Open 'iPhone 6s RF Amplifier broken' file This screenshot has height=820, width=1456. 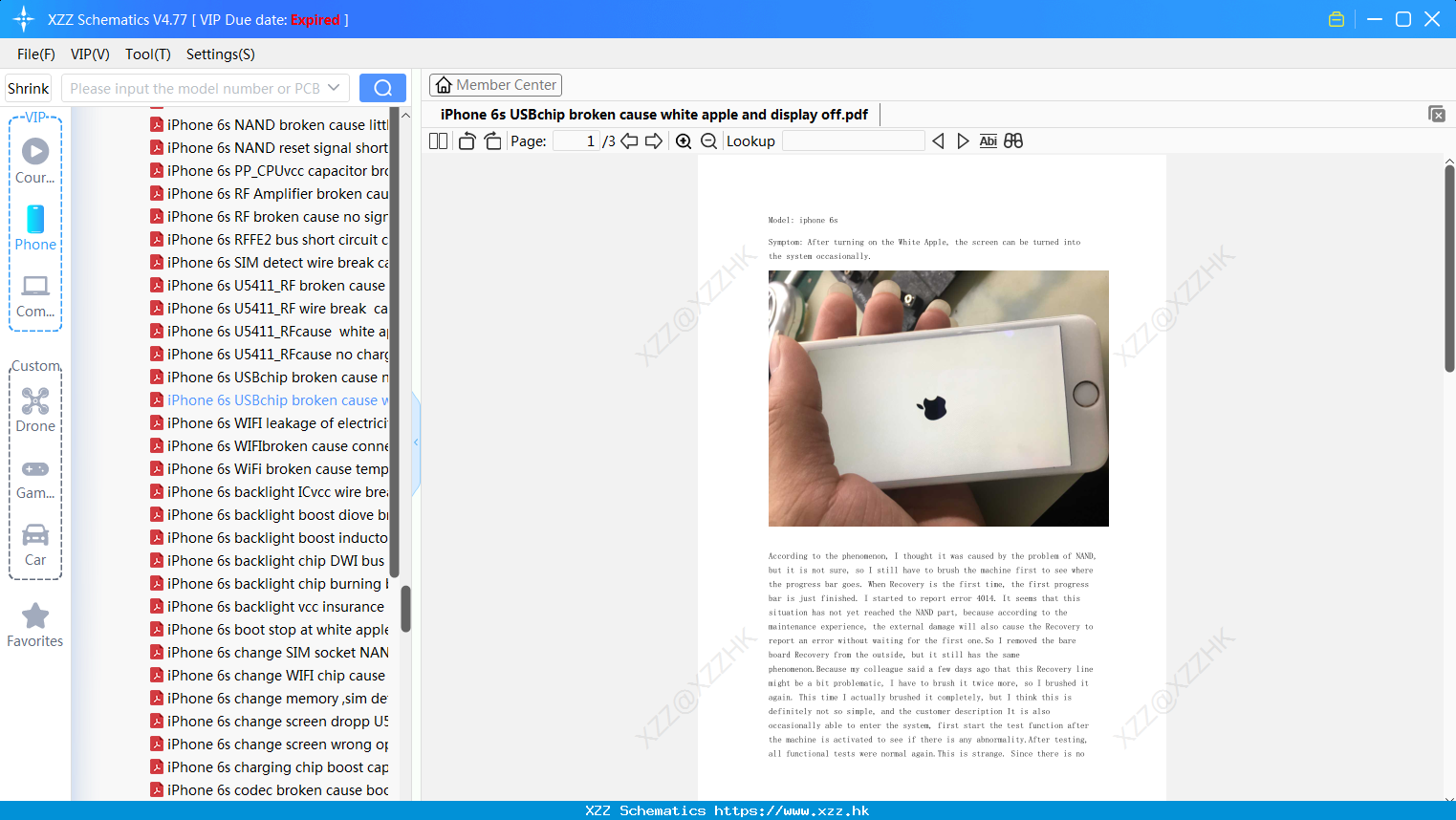point(270,194)
